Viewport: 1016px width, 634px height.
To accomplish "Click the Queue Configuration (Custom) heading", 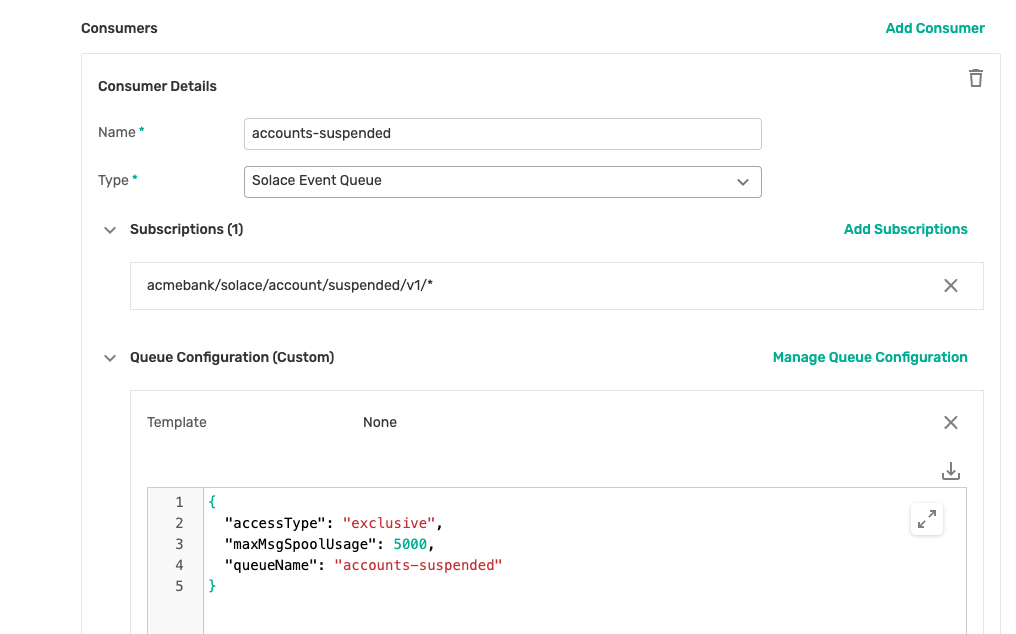I will [x=231, y=357].
